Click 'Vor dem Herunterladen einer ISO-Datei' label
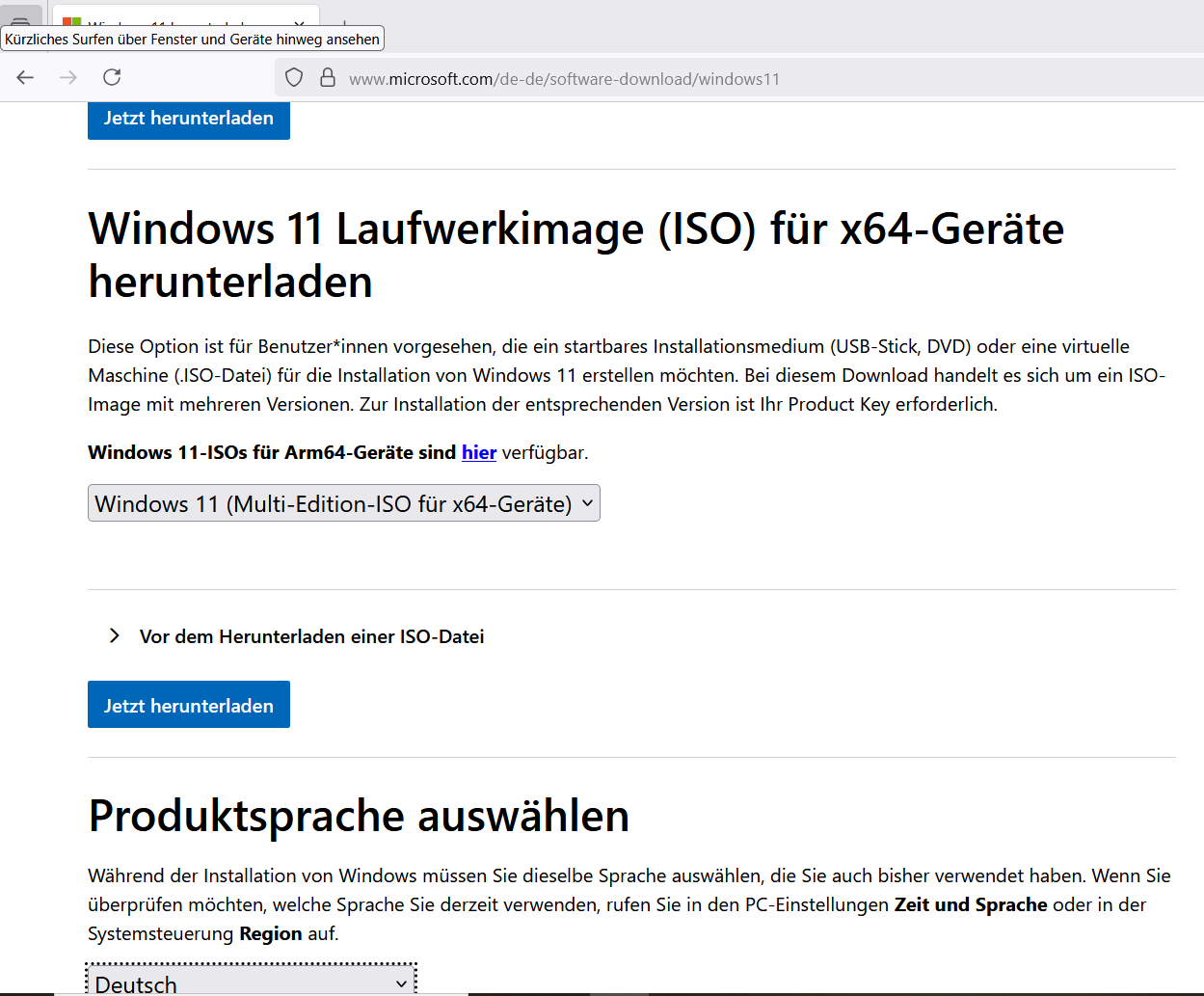 [x=311, y=636]
